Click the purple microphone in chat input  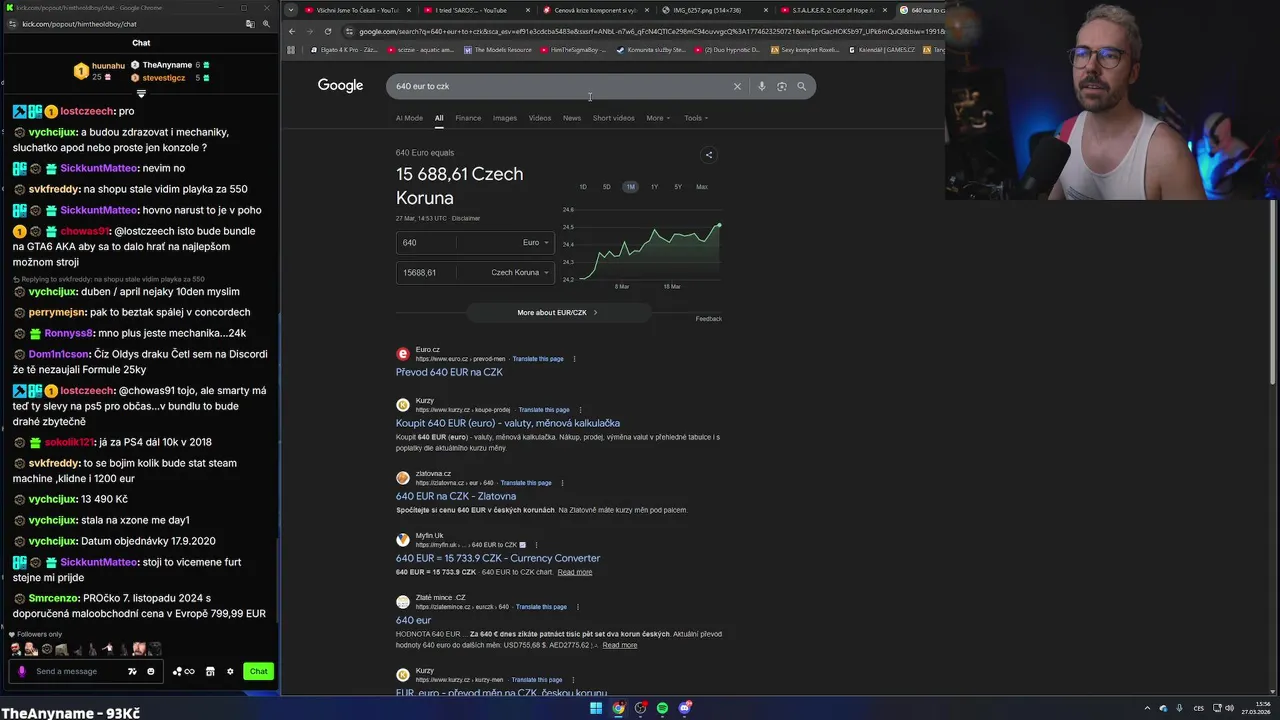click(x=22, y=671)
